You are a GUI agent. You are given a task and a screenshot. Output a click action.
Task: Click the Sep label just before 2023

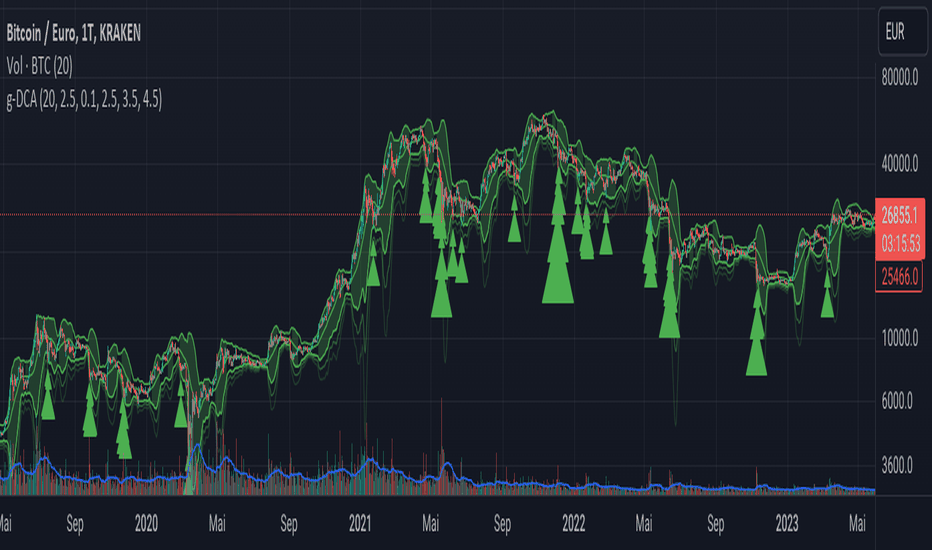tap(716, 523)
